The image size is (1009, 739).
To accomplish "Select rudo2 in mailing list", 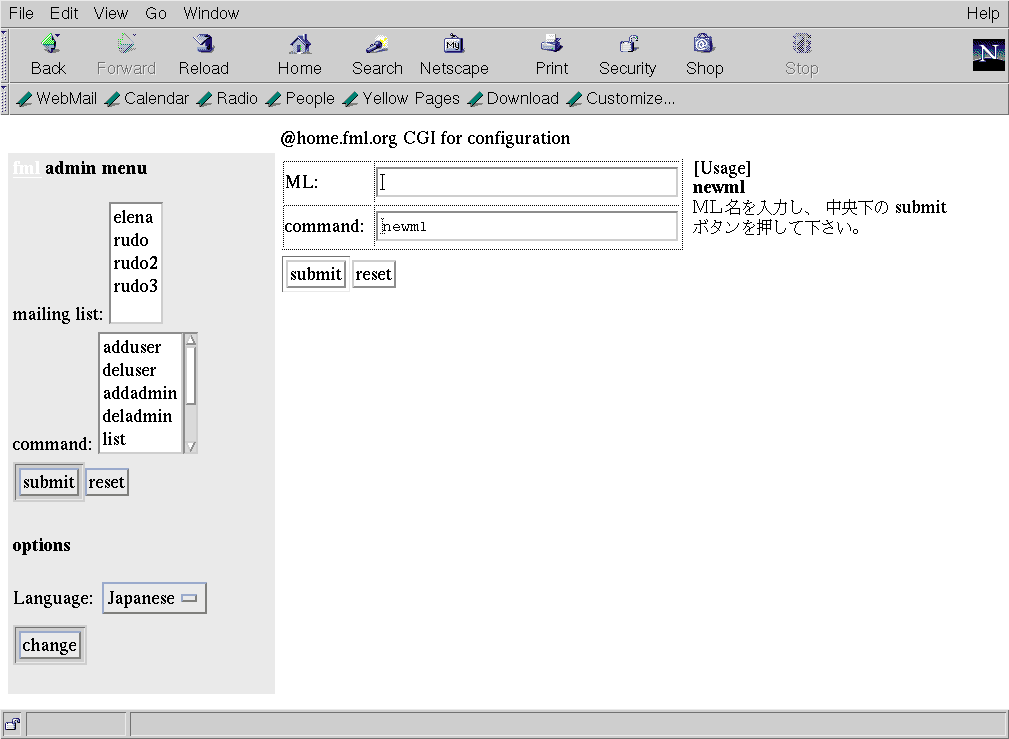I will click(x=135, y=263).
